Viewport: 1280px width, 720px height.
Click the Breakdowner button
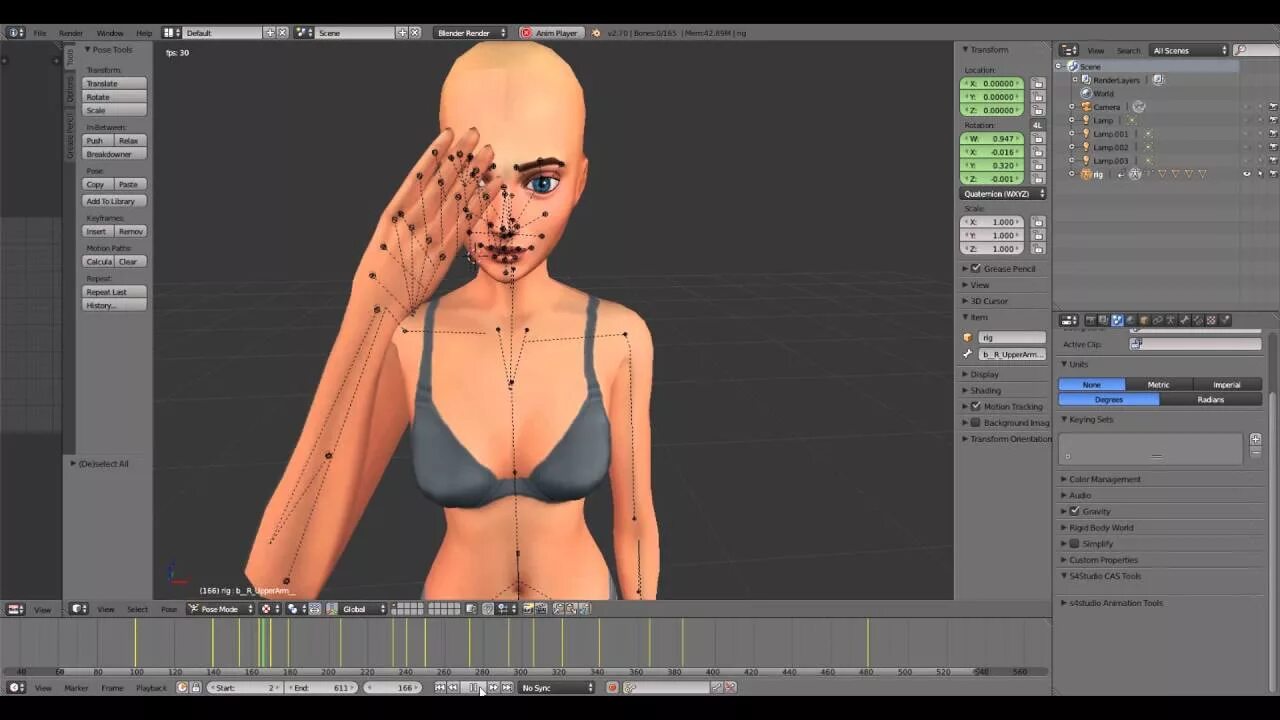tap(114, 154)
